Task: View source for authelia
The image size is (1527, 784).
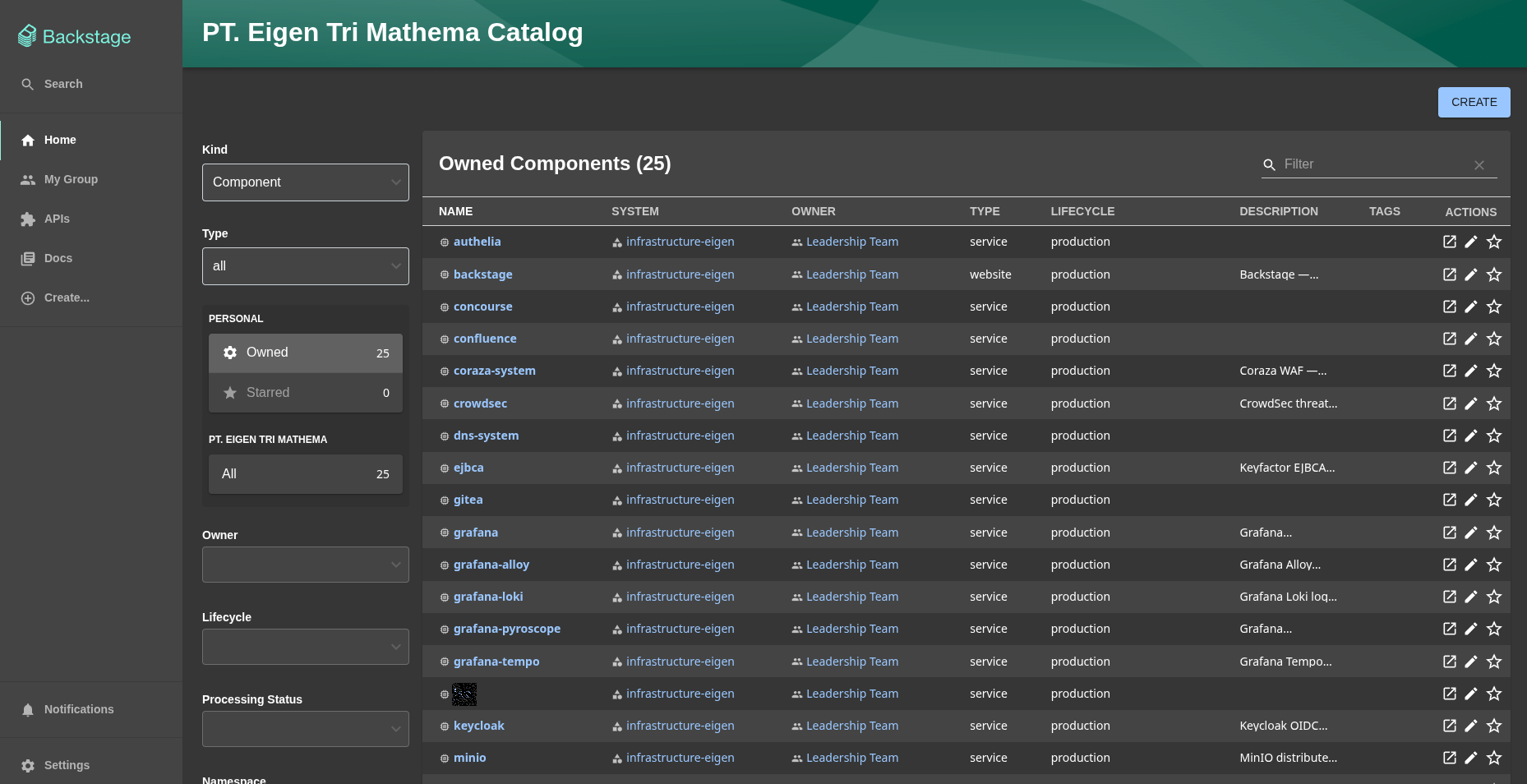Action: pos(1450,242)
